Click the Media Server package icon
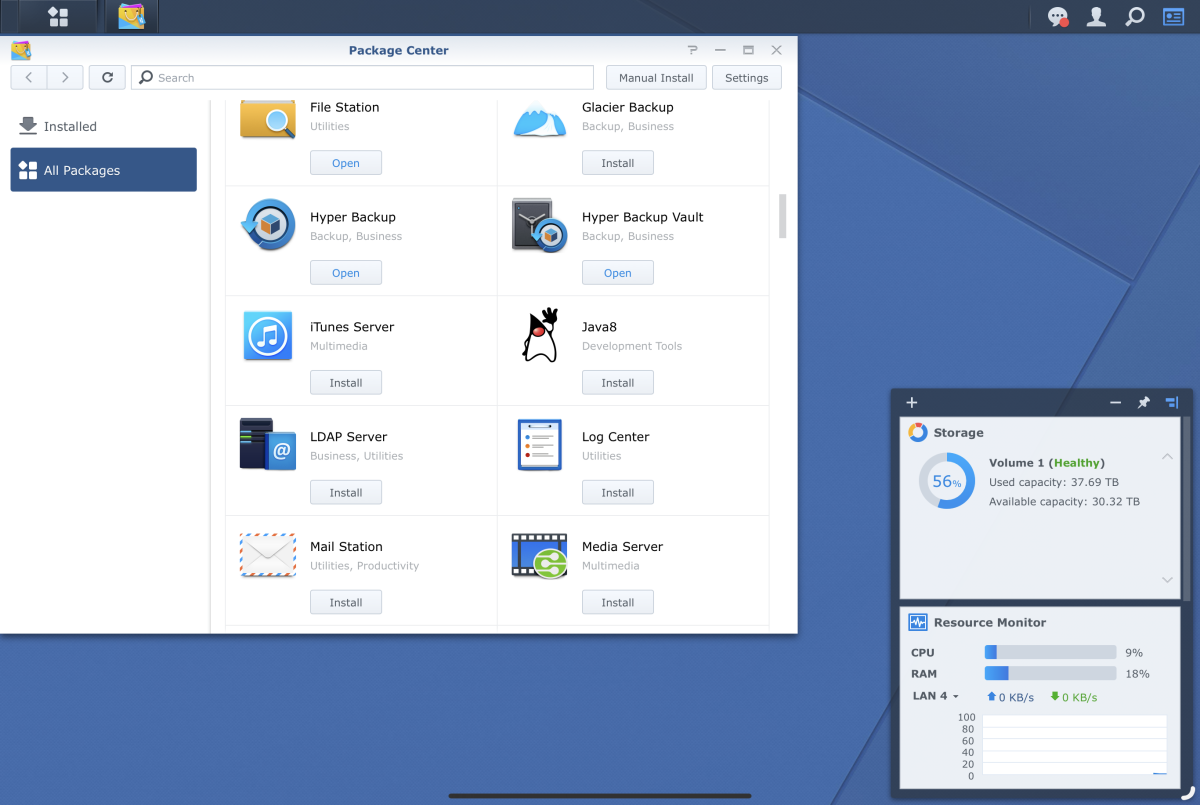Image resolution: width=1200 pixels, height=805 pixels. coord(540,555)
